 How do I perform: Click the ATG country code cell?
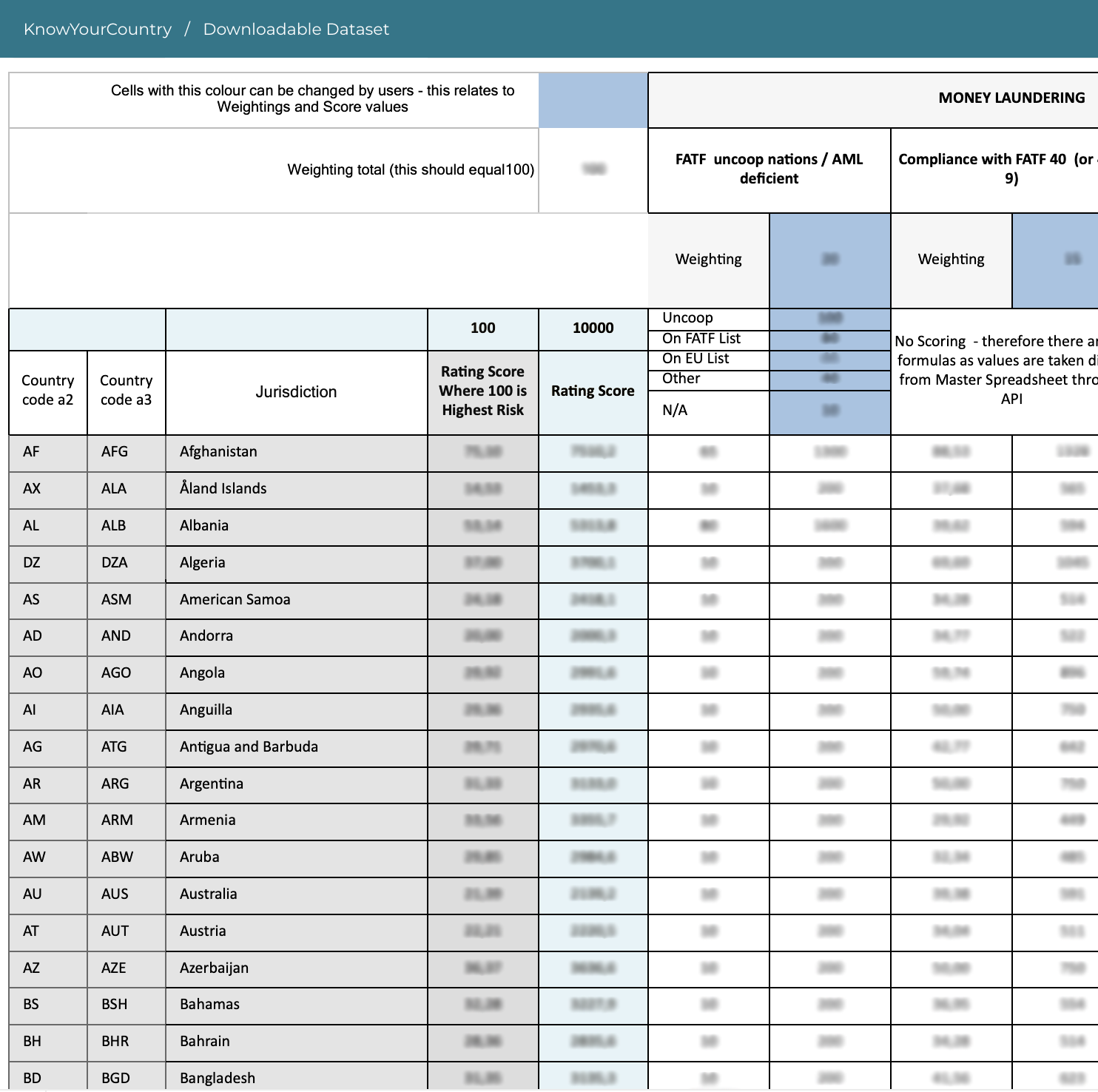(x=127, y=748)
